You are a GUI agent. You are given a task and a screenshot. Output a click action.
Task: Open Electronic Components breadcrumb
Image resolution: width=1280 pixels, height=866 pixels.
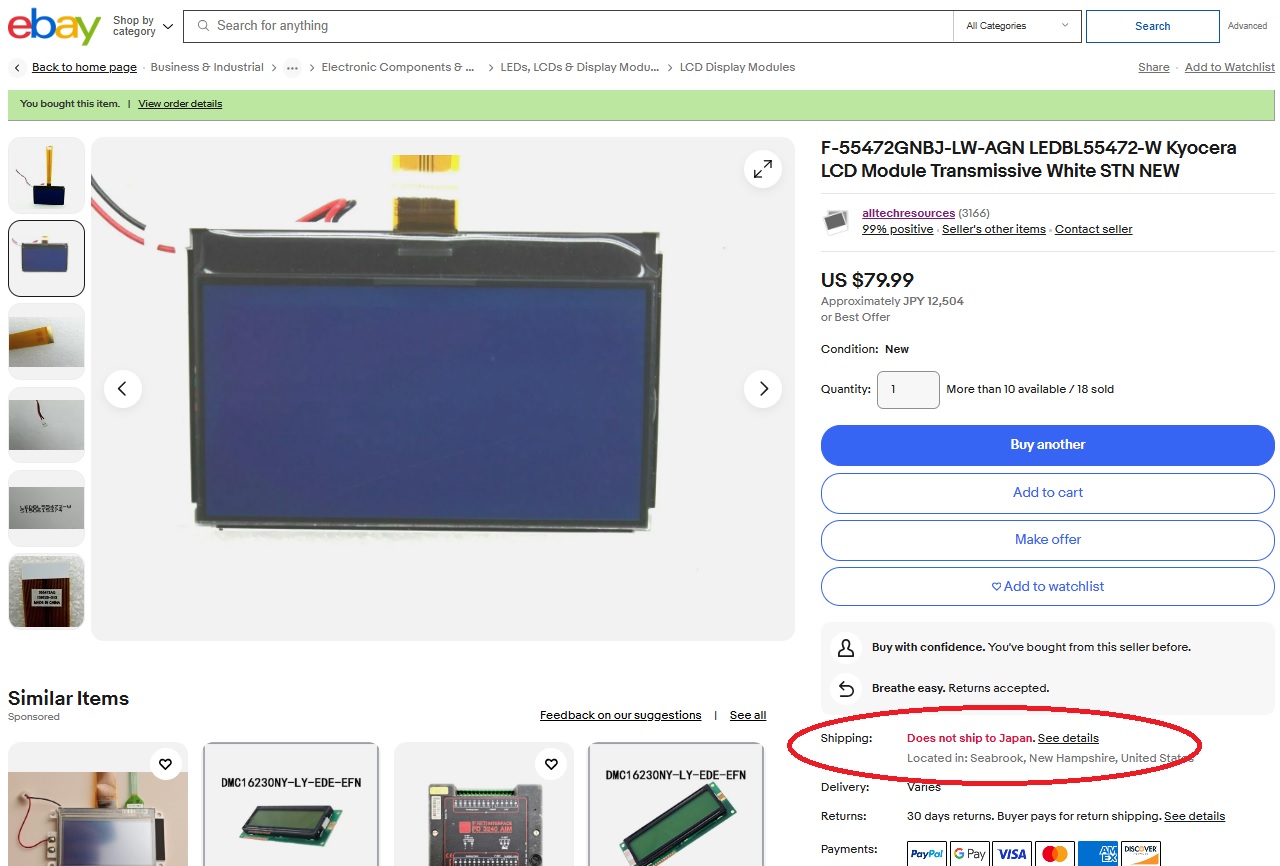pyautogui.click(x=398, y=67)
